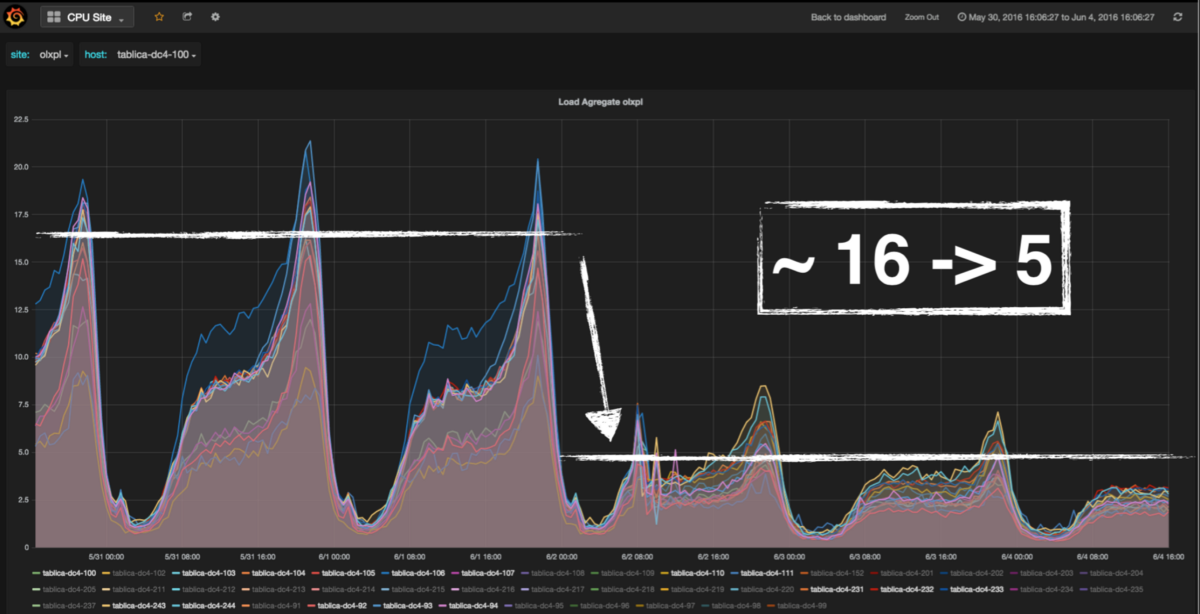
Task: Click the share dashboard icon
Action: [187, 17]
